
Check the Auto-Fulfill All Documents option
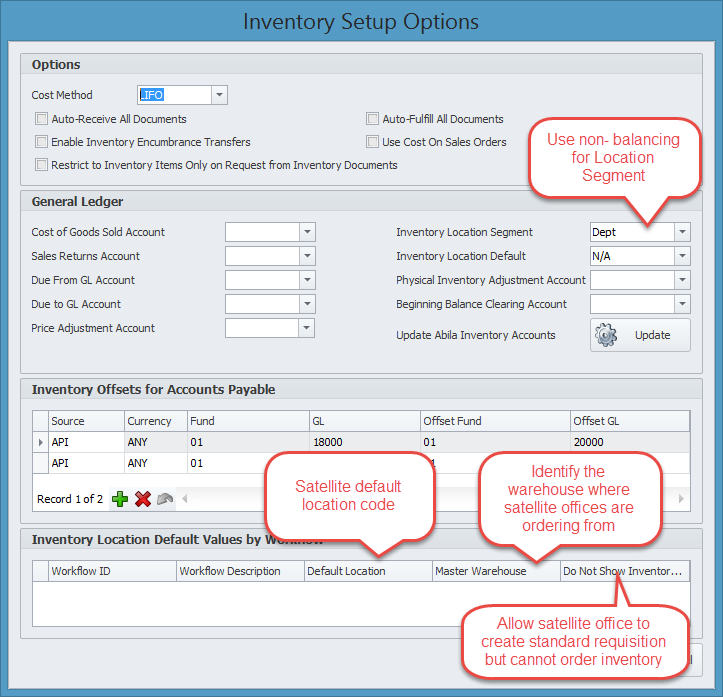pyautogui.click(x=373, y=119)
